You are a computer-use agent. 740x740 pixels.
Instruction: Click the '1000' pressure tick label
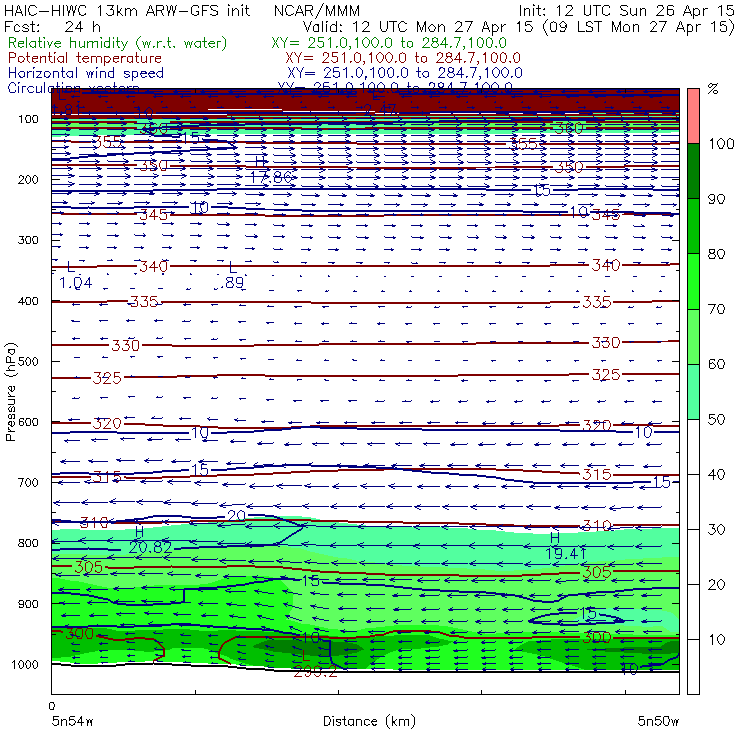pyautogui.click(x=25, y=664)
